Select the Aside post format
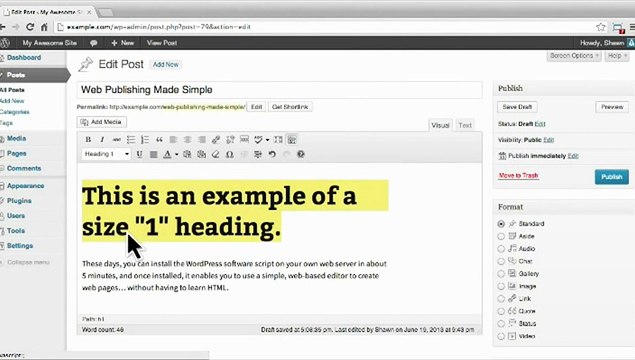Screen dimensions: 635x360 (501, 236)
